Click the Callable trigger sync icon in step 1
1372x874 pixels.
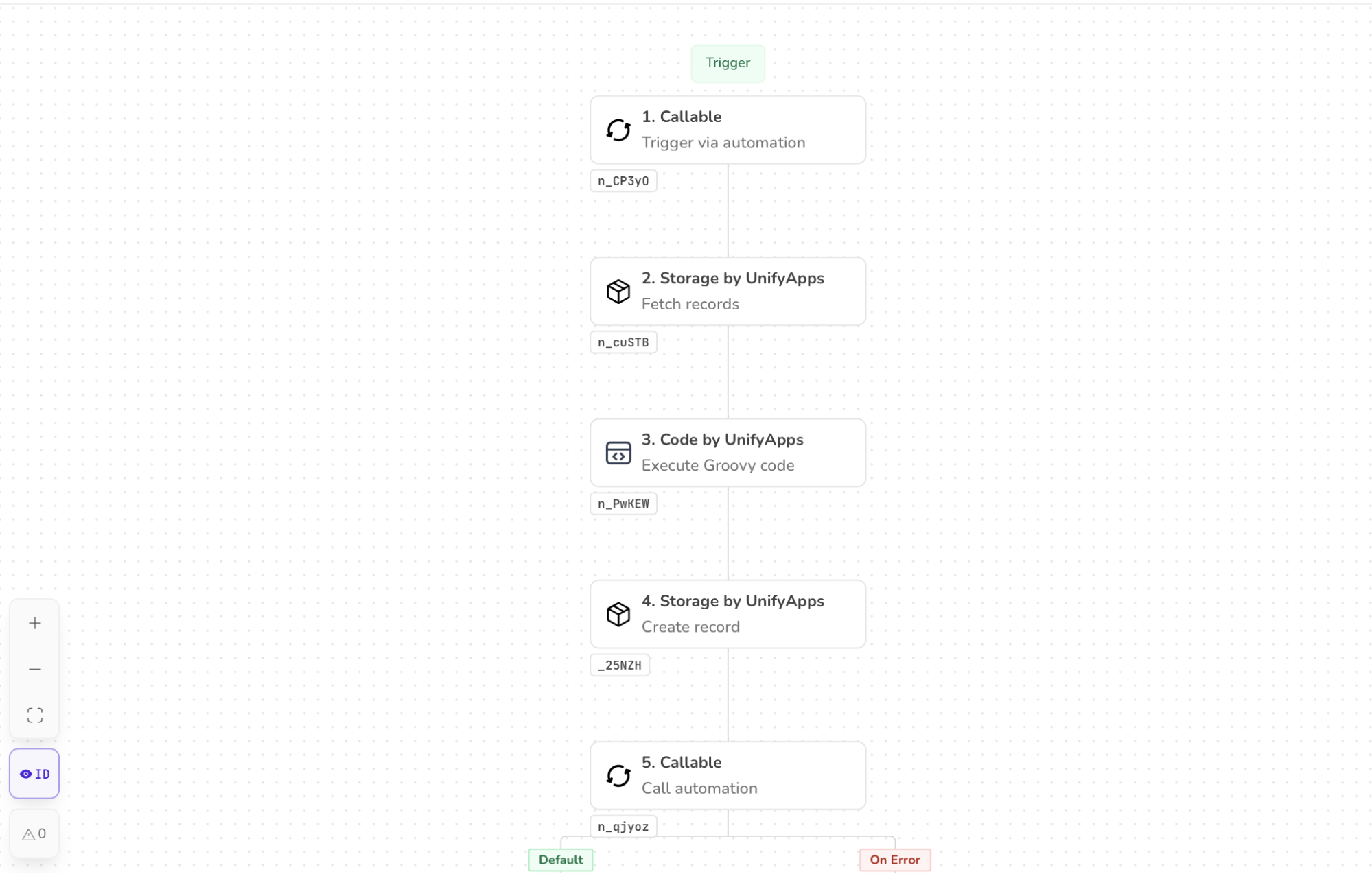tap(618, 130)
